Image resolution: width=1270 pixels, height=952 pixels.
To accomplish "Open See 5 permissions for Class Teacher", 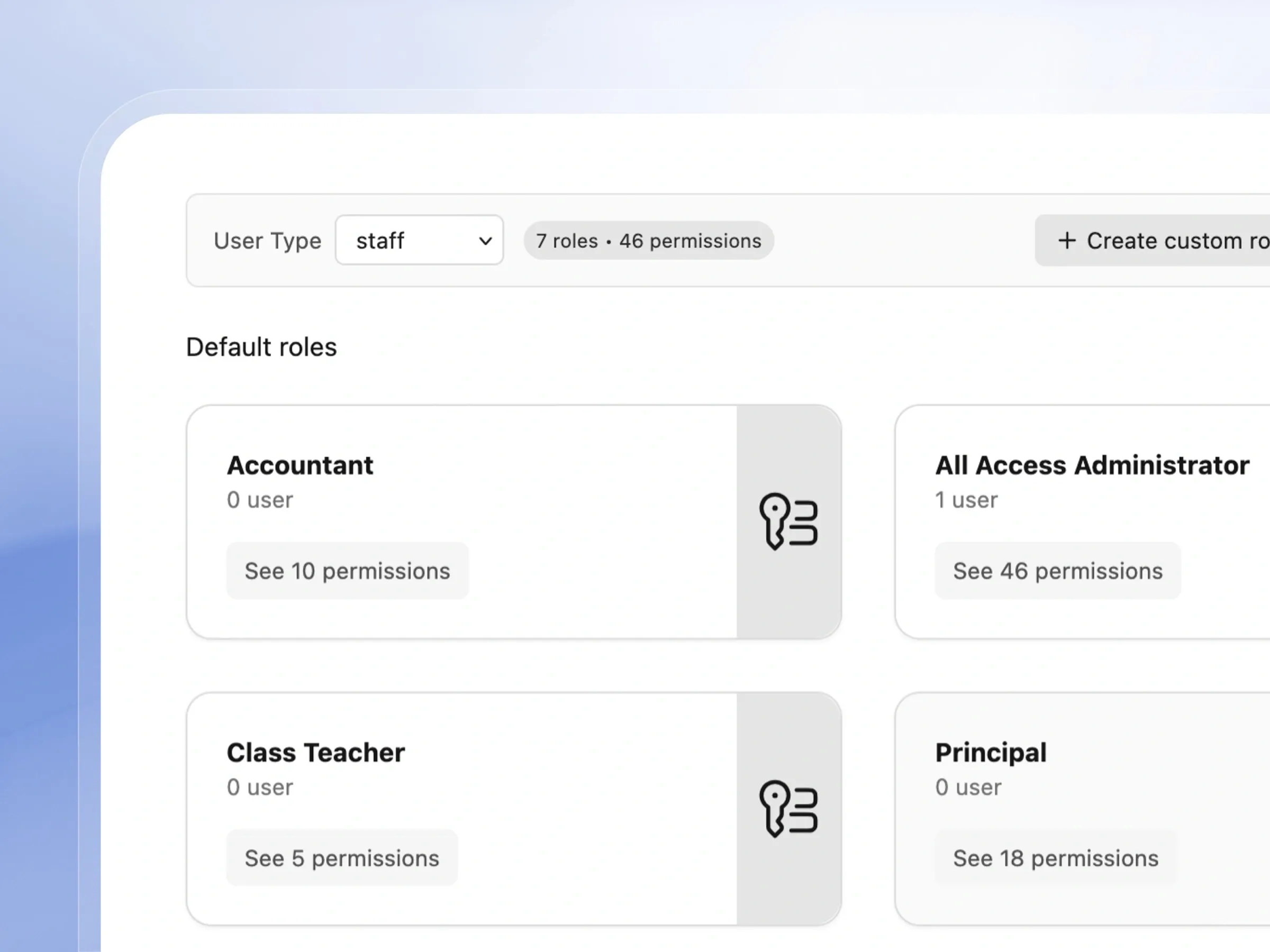I will click(342, 858).
